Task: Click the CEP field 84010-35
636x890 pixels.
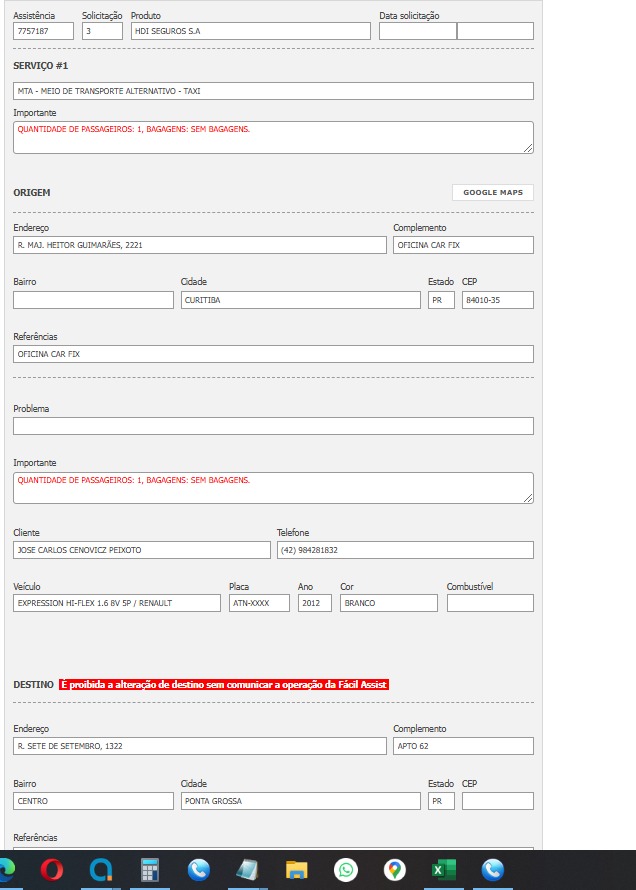Action: 498,300
